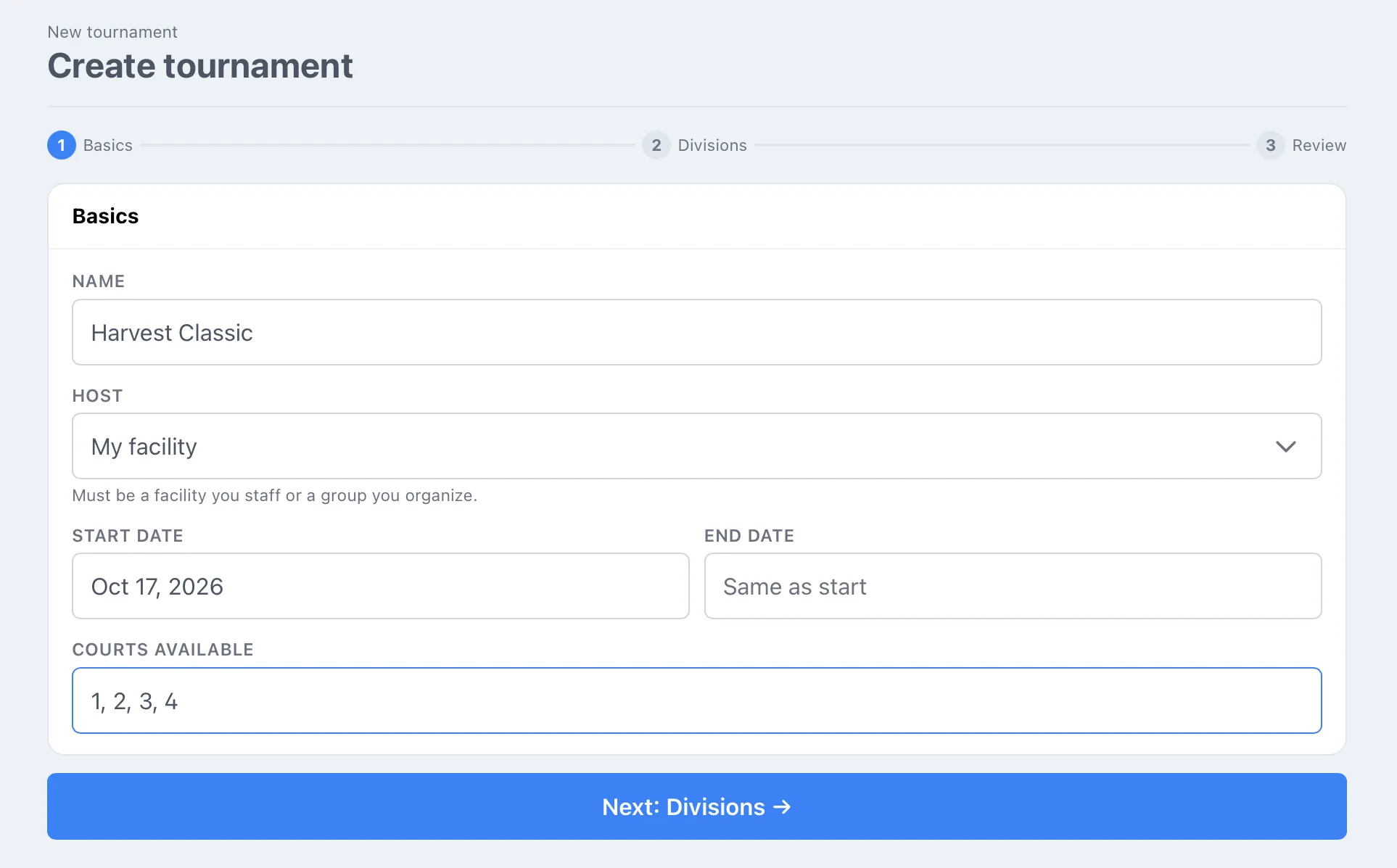Image resolution: width=1397 pixels, height=868 pixels.
Task: Click the step 2 circle icon
Action: [656, 145]
